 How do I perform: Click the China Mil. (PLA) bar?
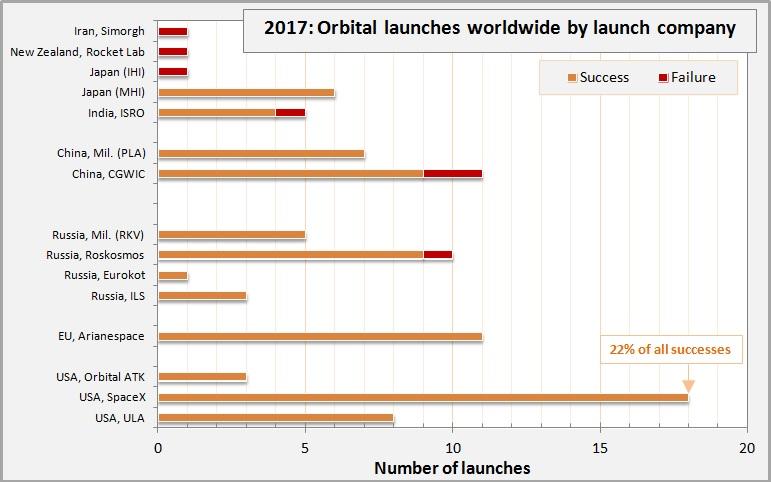(x=261, y=153)
